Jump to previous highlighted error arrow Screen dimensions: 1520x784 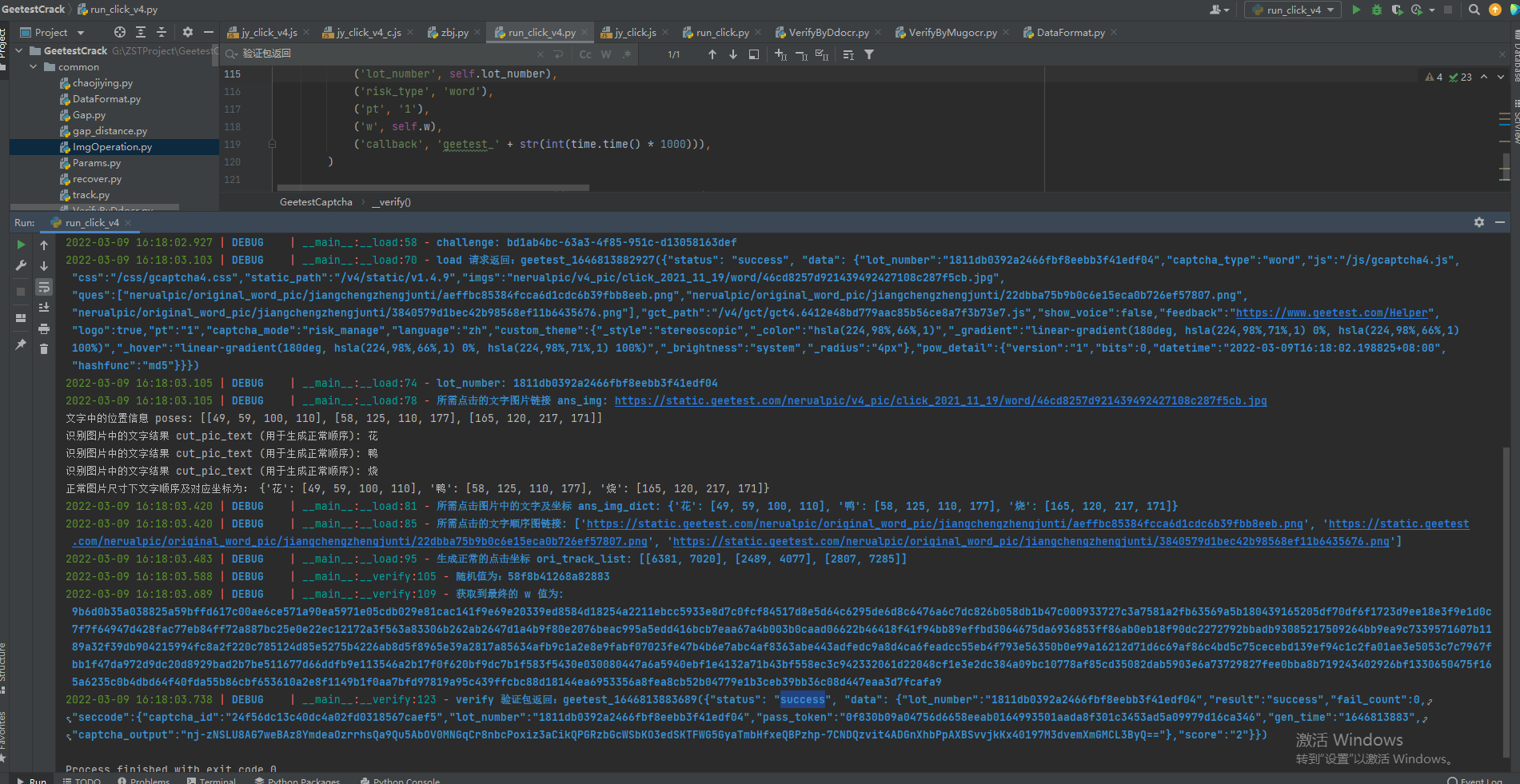[x=1484, y=77]
